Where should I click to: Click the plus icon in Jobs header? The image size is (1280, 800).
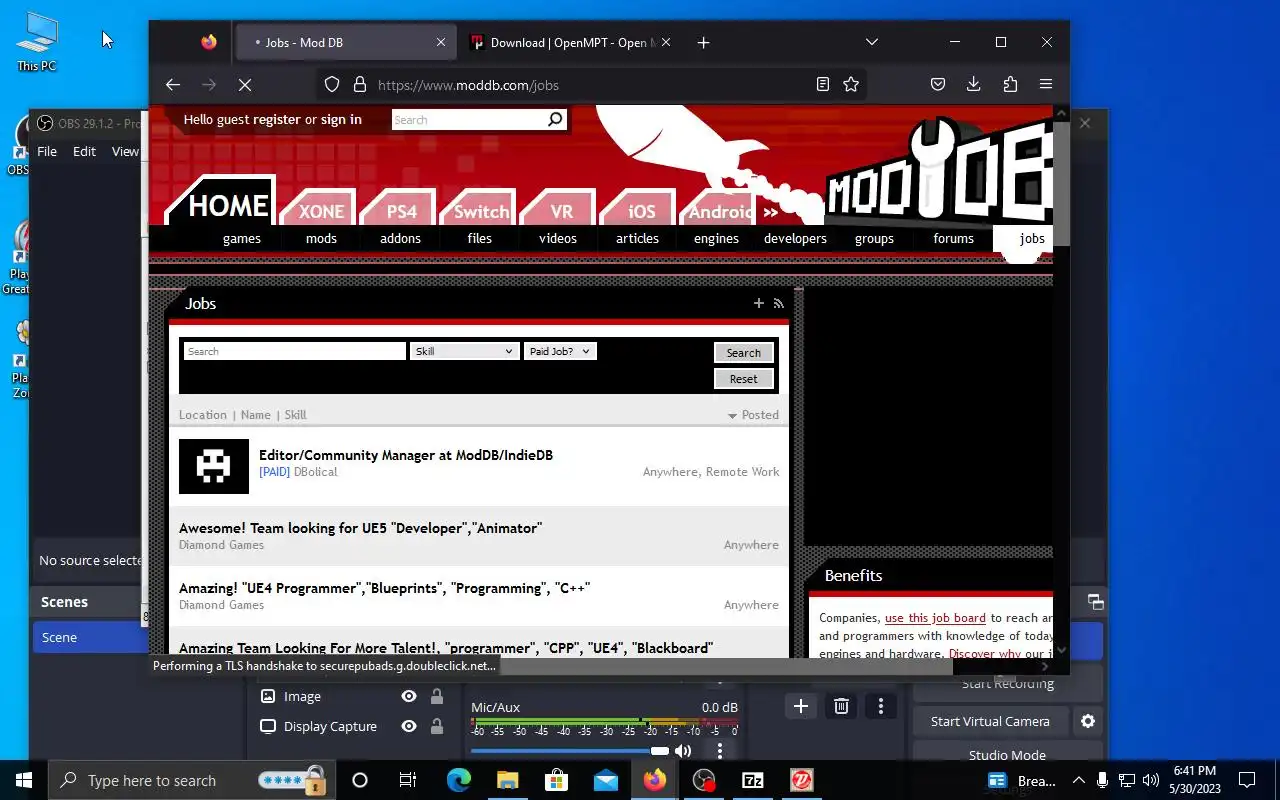758,303
